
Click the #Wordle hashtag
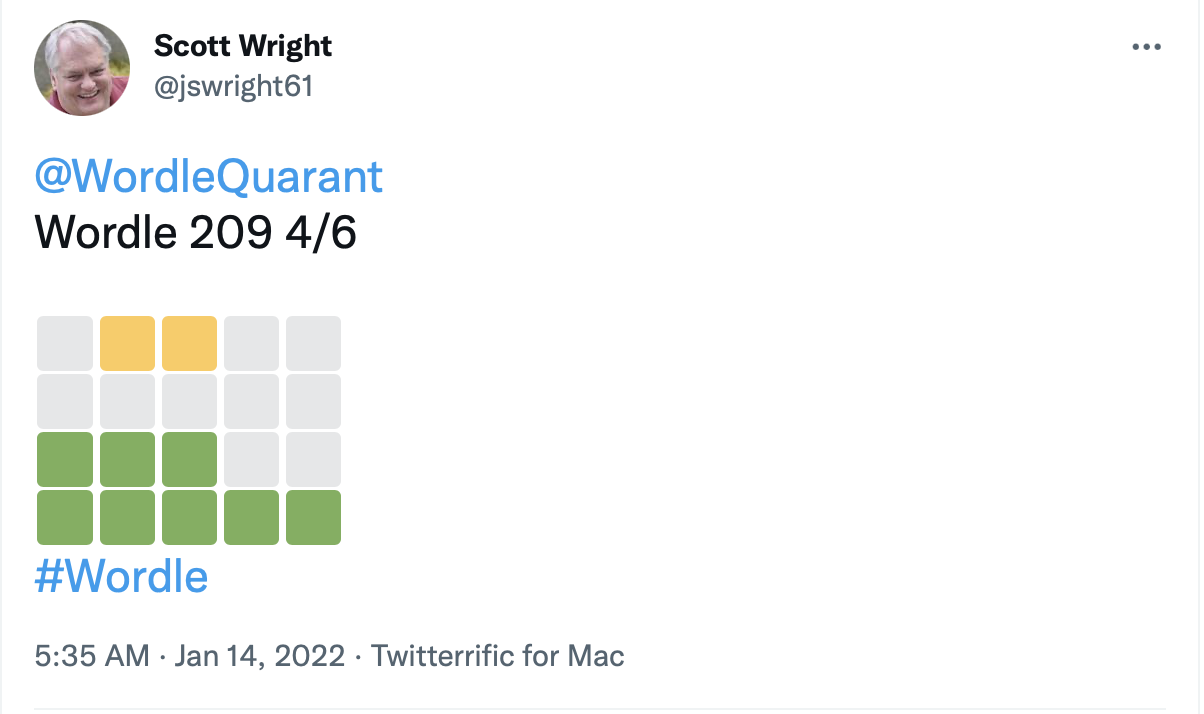121,576
